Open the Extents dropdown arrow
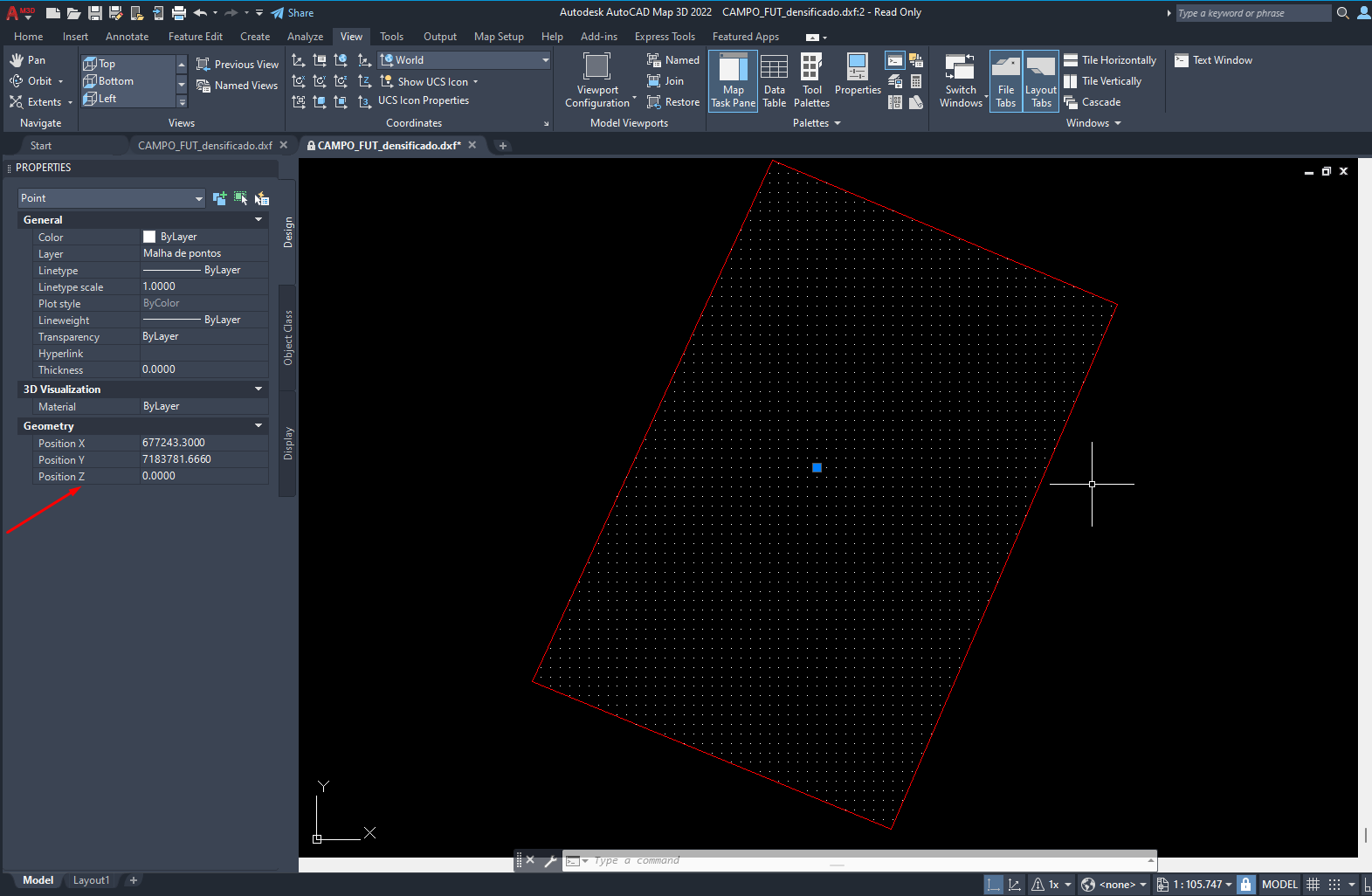 click(x=70, y=102)
